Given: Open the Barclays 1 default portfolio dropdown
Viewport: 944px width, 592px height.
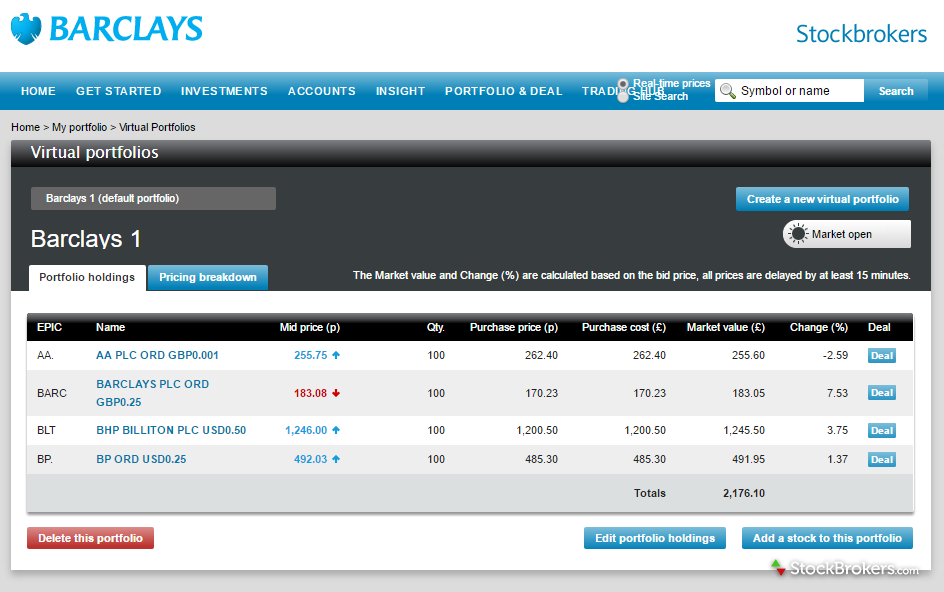Looking at the screenshot, I should tap(154, 199).
